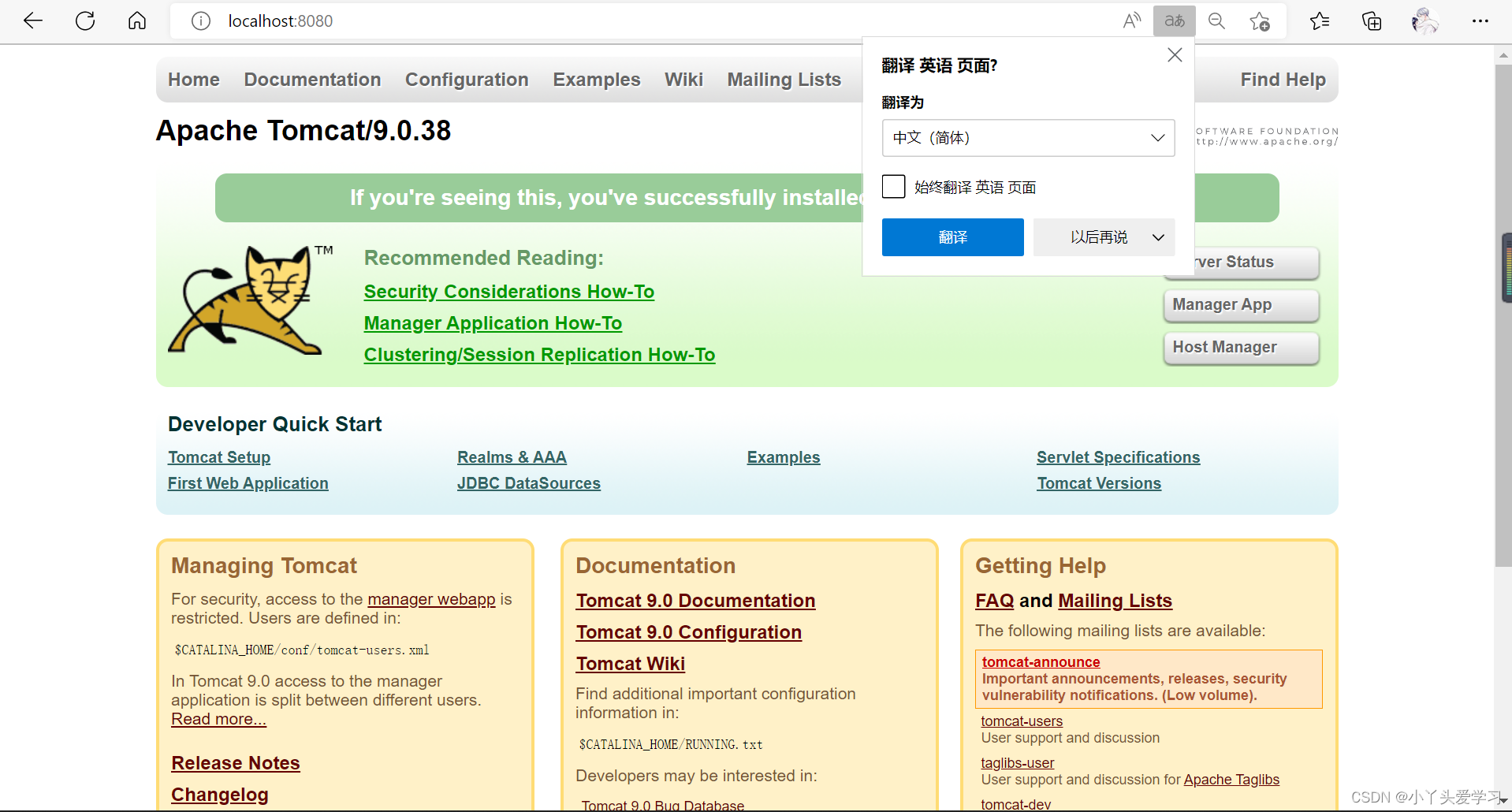Open the taglibs-user mailing list link
Image resolution: width=1512 pixels, height=812 pixels.
click(1017, 763)
